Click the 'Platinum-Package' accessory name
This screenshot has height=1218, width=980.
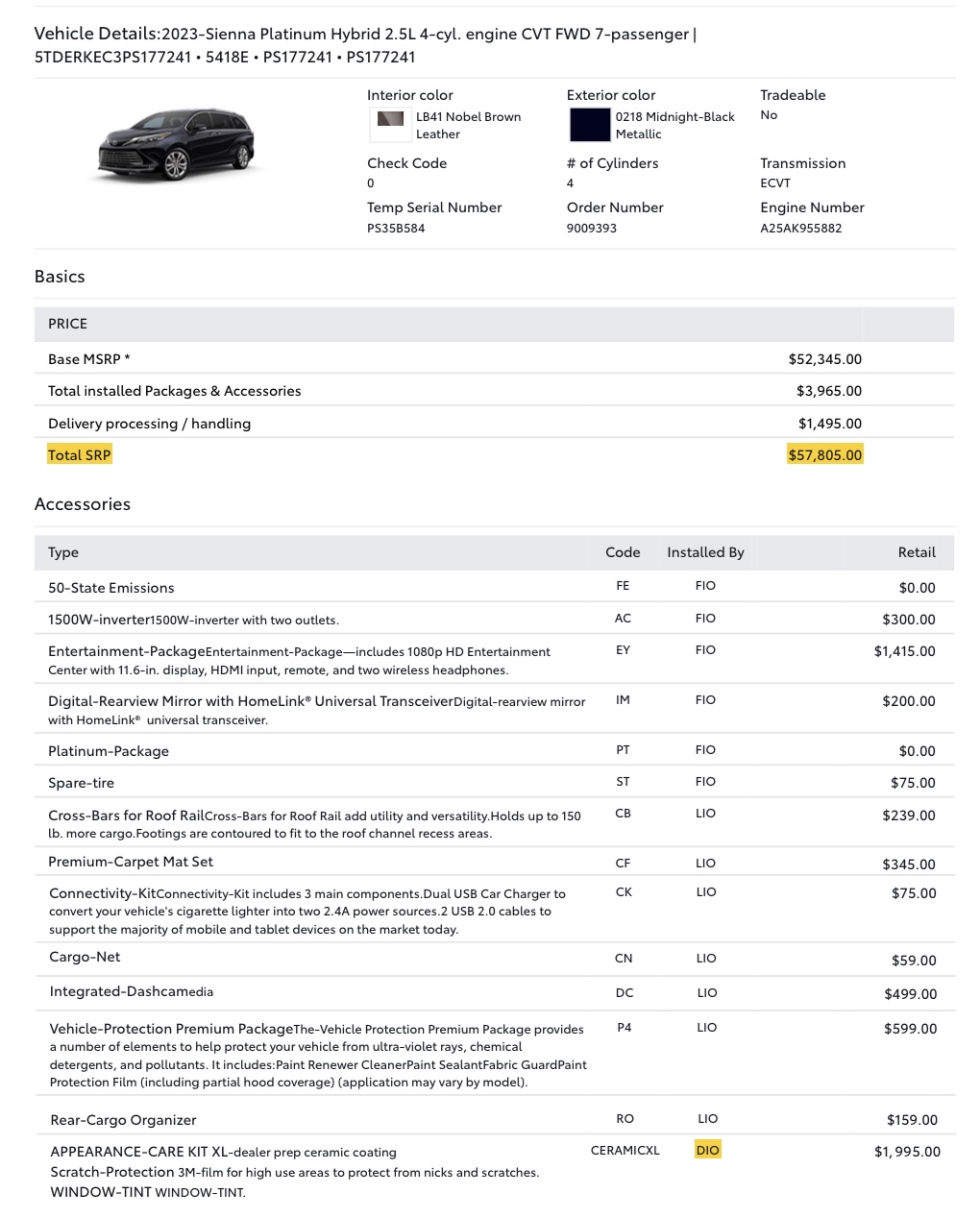click(109, 751)
